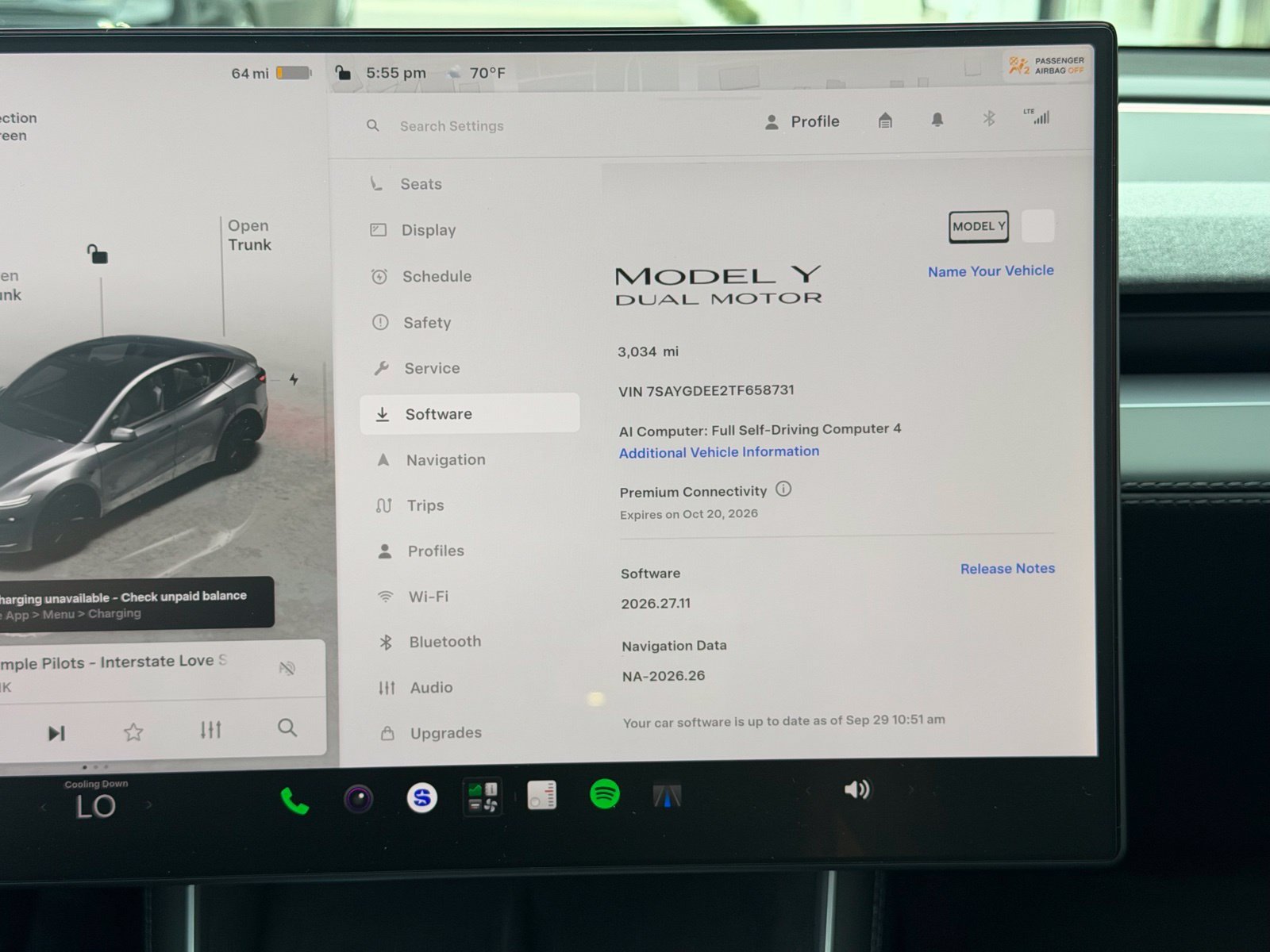
Task: Open the media equalizer settings icon
Action: click(x=210, y=729)
